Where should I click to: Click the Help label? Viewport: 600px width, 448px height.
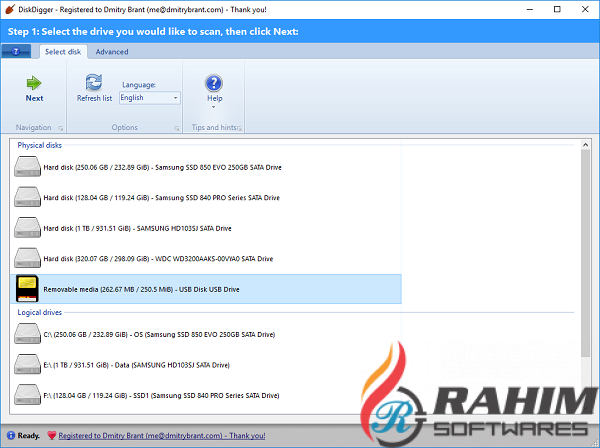pos(215,98)
